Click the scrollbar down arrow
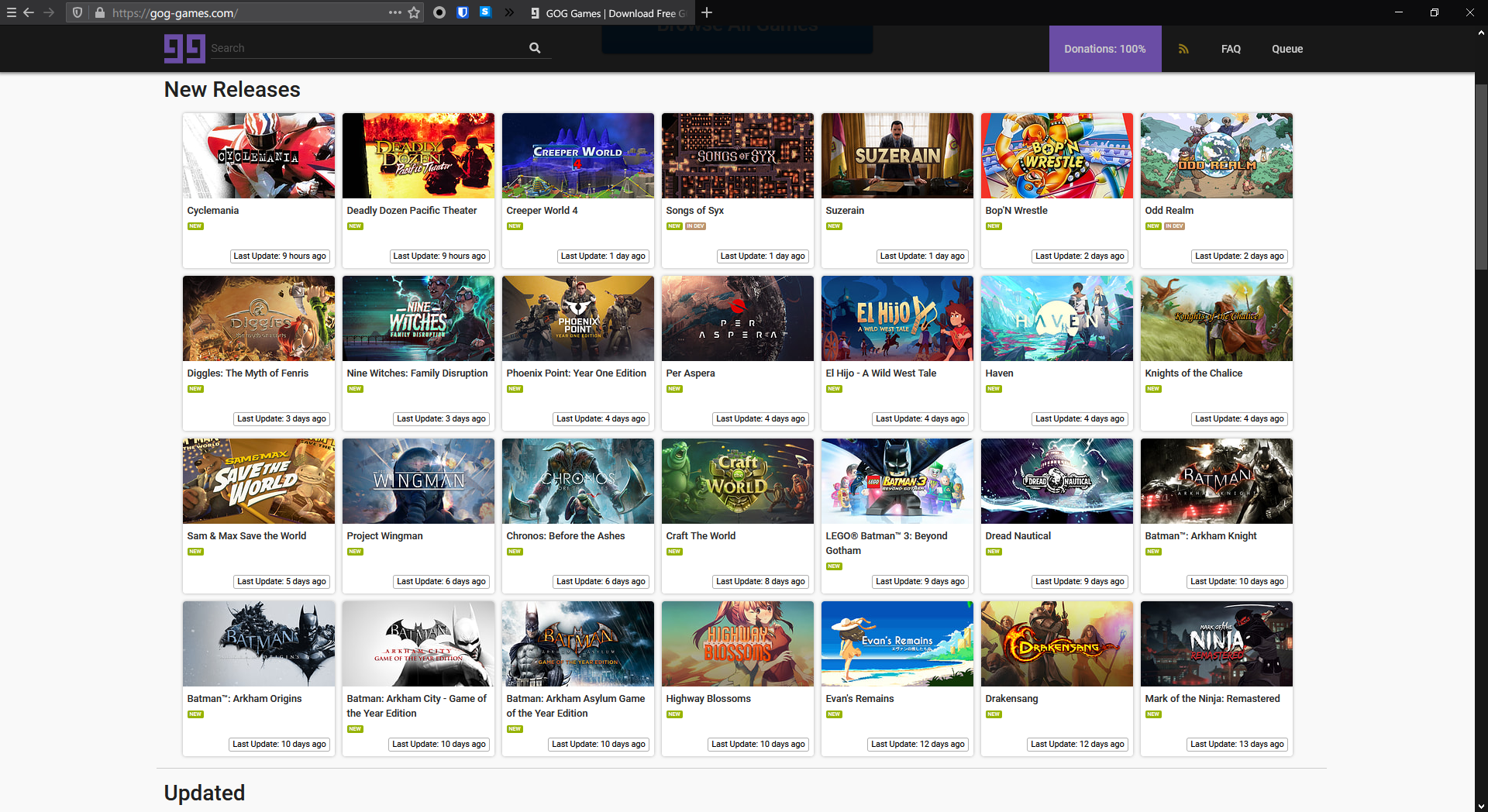The image size is (1488, 812). (1481, 806)
